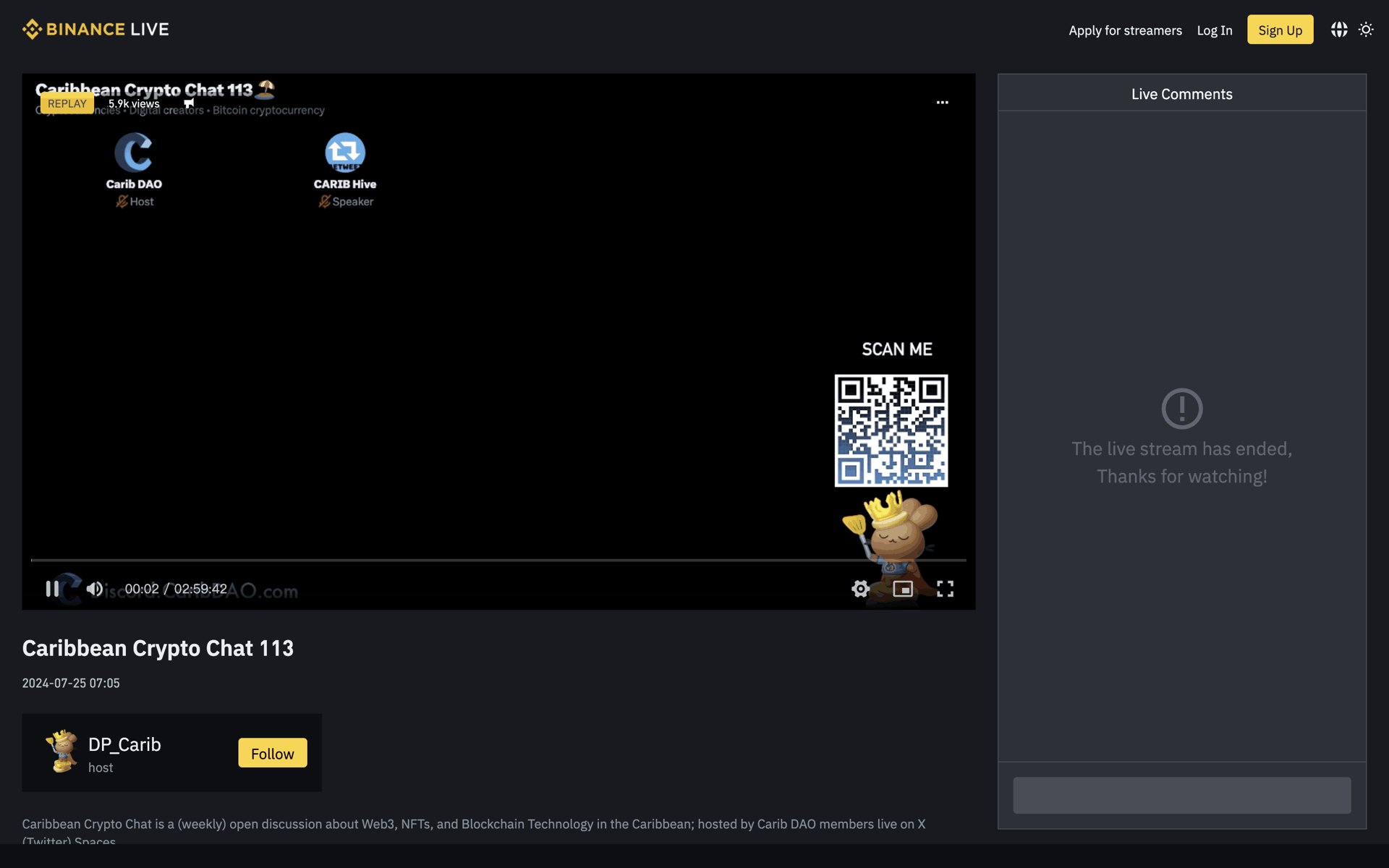The width and height of the screenshot is (1389, 868).
Task: Open Apply for streamers link
Action: 1125,30
